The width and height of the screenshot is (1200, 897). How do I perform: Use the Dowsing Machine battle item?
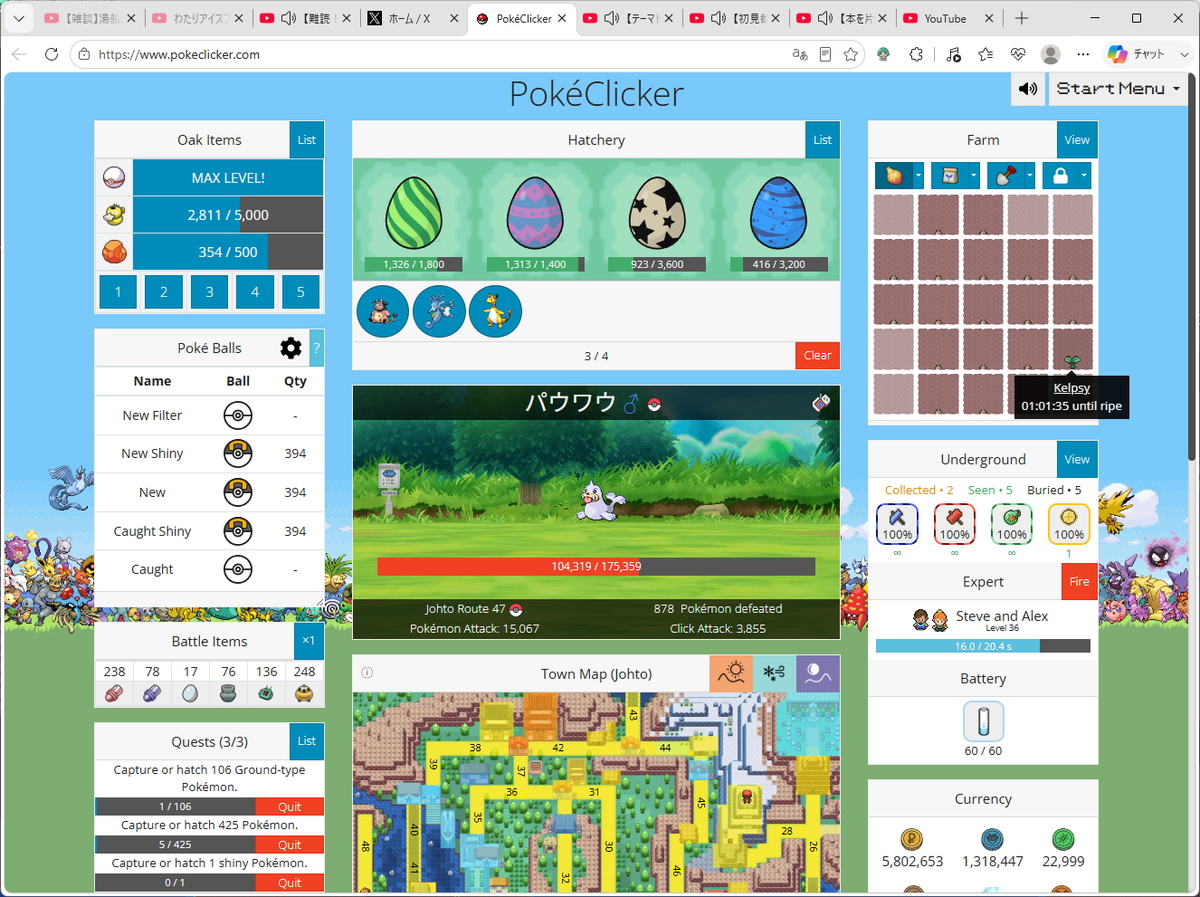[266, 693]
